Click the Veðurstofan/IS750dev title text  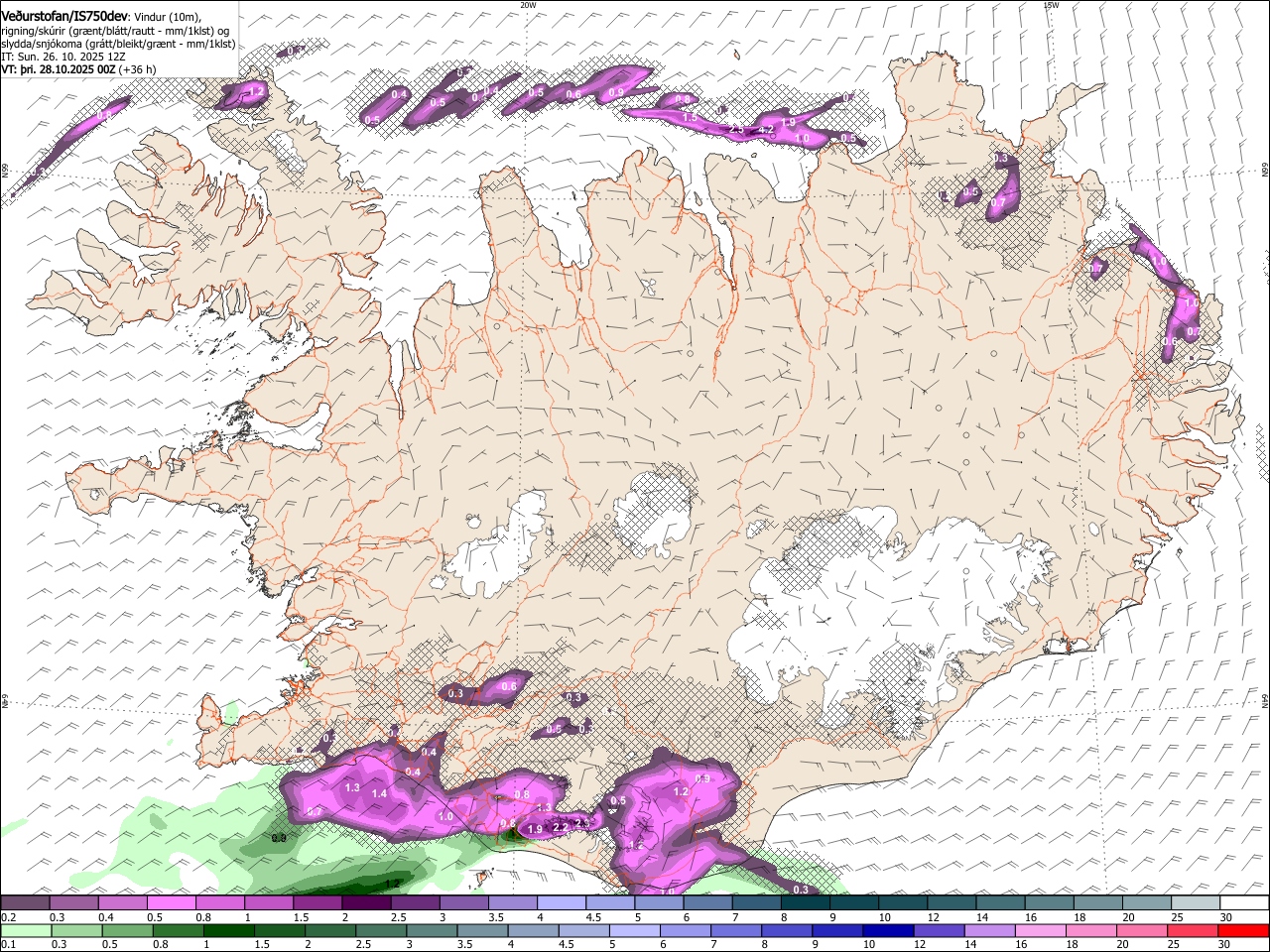coord(64,16)
